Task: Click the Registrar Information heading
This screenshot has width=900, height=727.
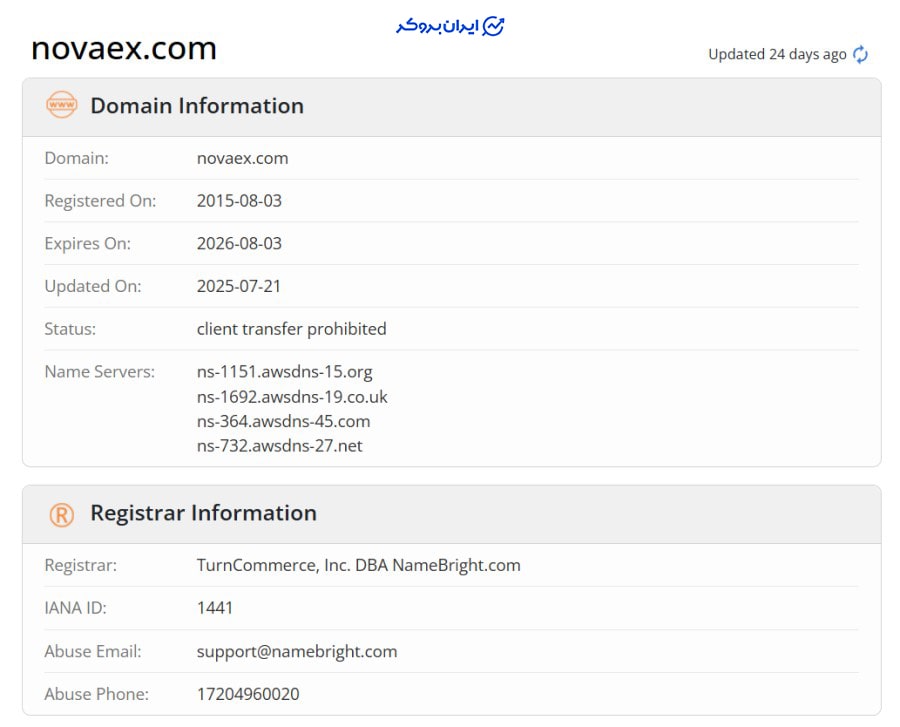Action: pyautogui.click(x=203, y=512)
